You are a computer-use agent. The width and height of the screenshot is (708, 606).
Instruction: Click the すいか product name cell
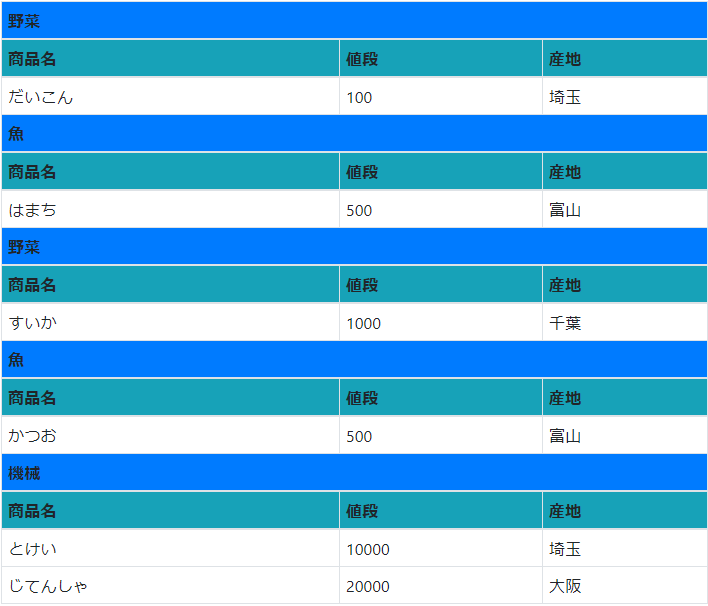coord(170,322)
